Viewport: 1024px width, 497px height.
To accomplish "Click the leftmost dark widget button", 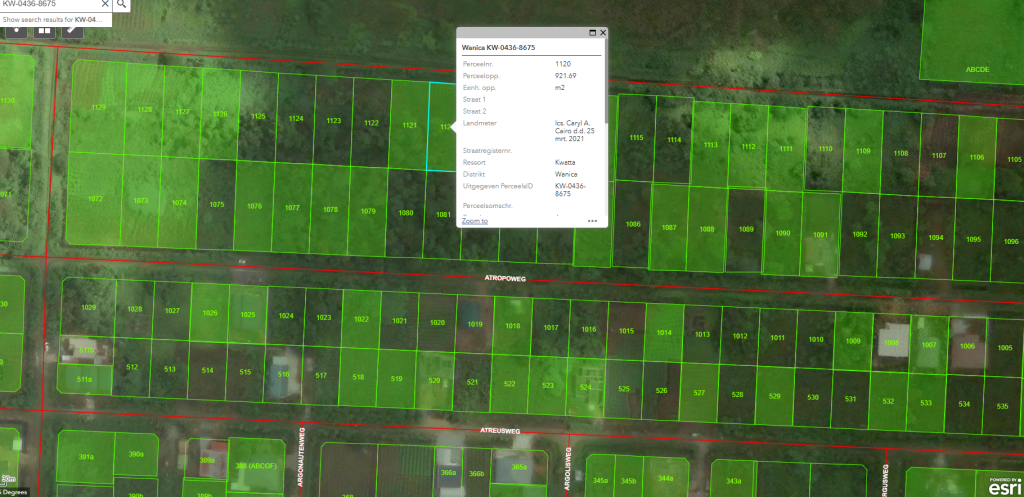I will [16, 29].
